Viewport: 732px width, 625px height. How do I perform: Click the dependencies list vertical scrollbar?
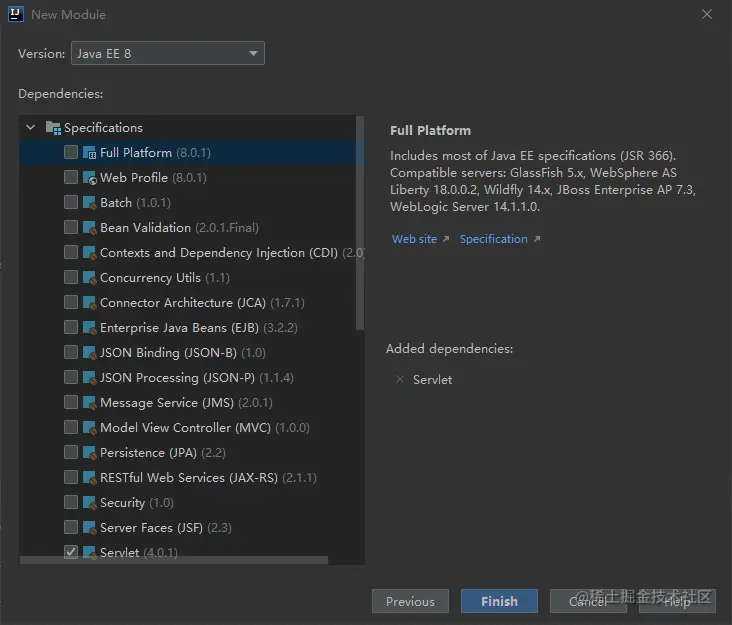coord(359,223)
